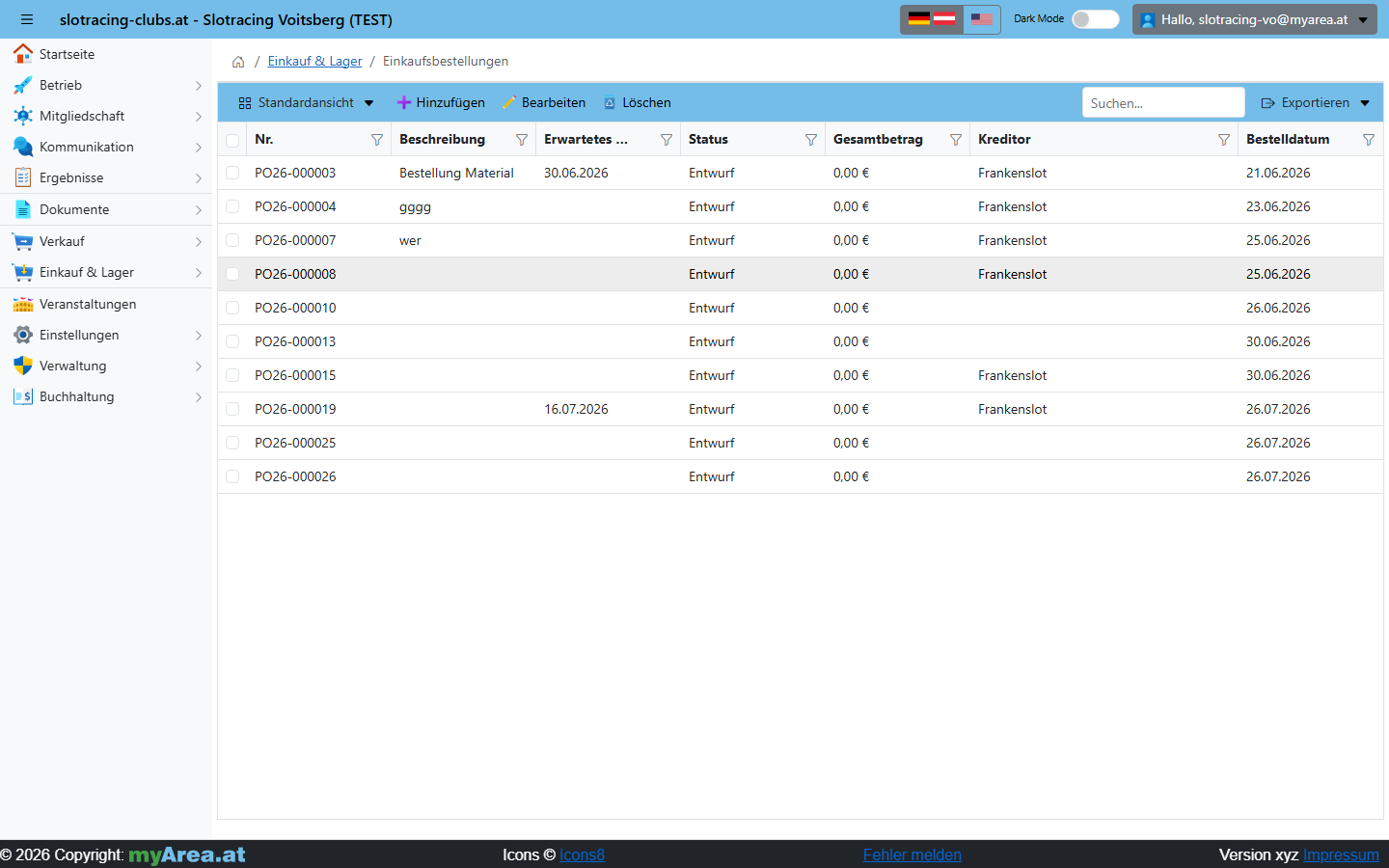The image size is (1389, 868).
Task: Expand the Ergebnisse submenu chevron
Action: click(x=199, y=178)
